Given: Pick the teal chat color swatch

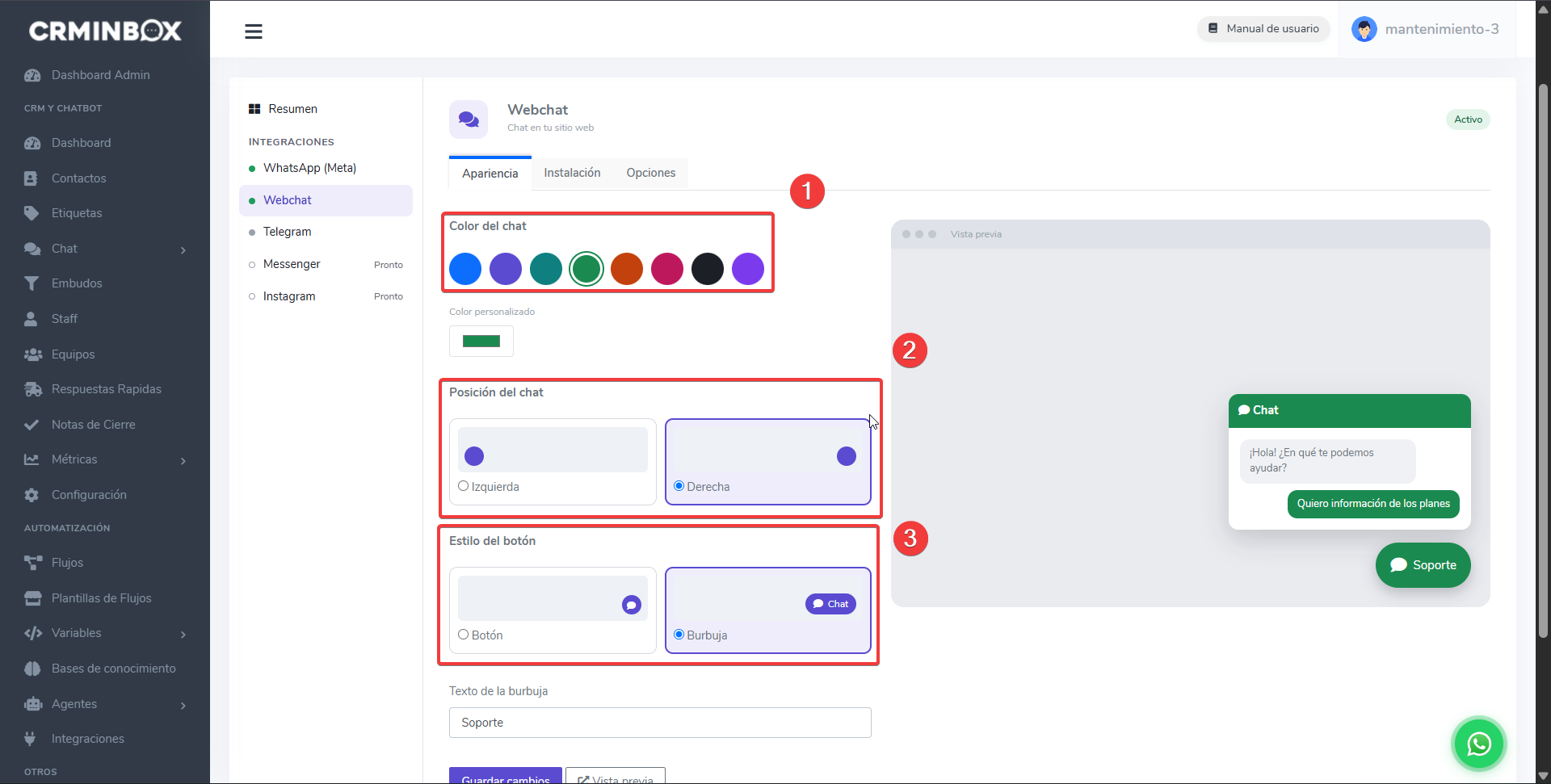Looking at the screenshot, I should 546,269.
